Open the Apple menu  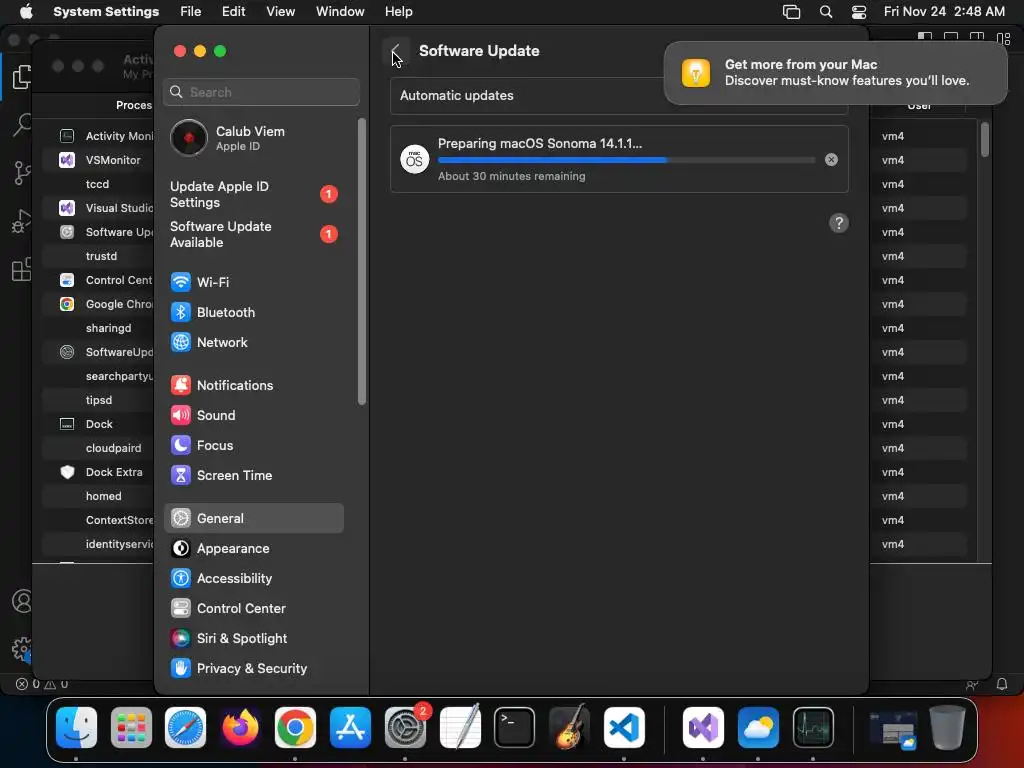pos(26,12)
